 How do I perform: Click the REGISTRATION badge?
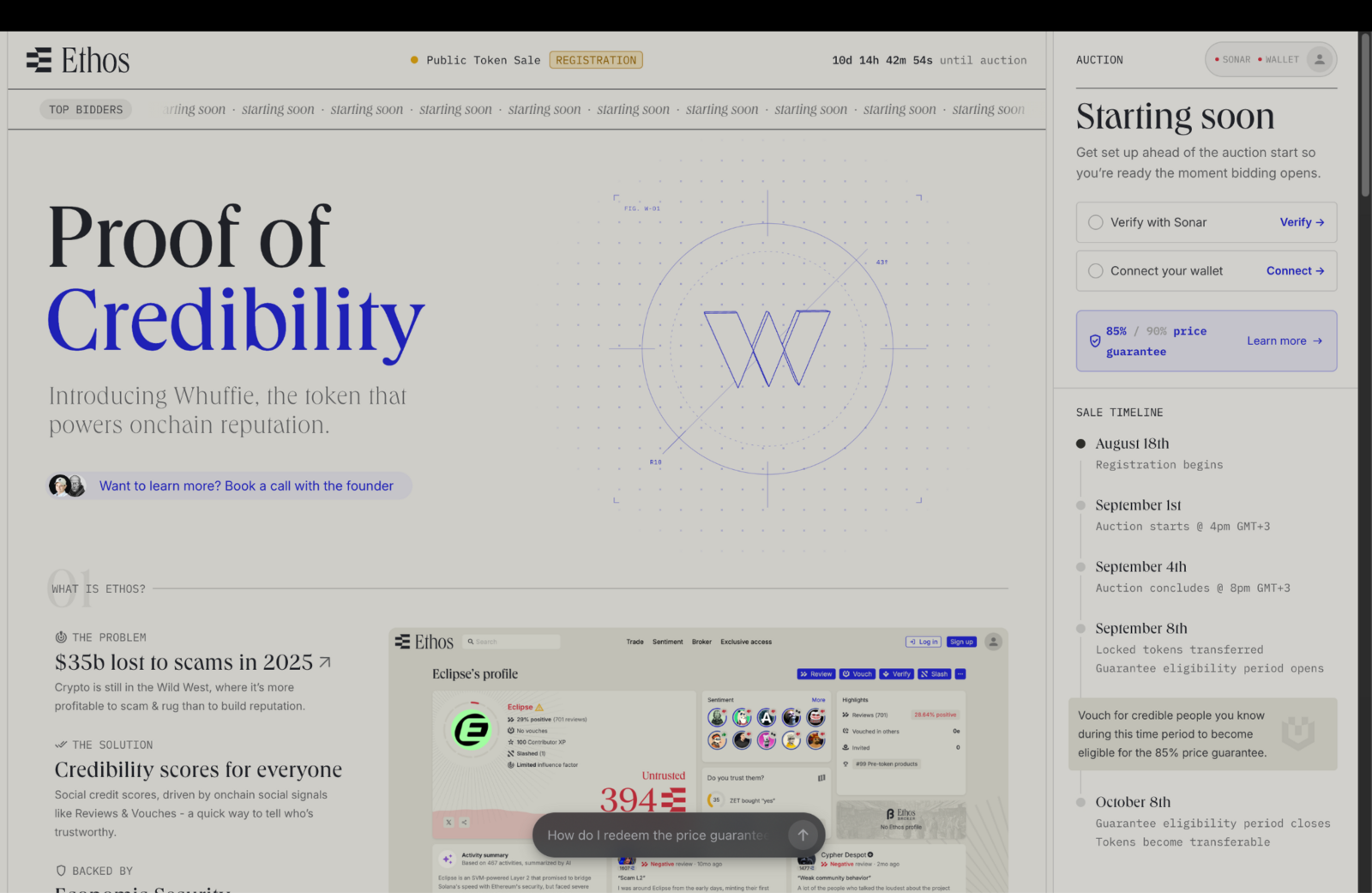pyautogui.click(x=596, y=60)
